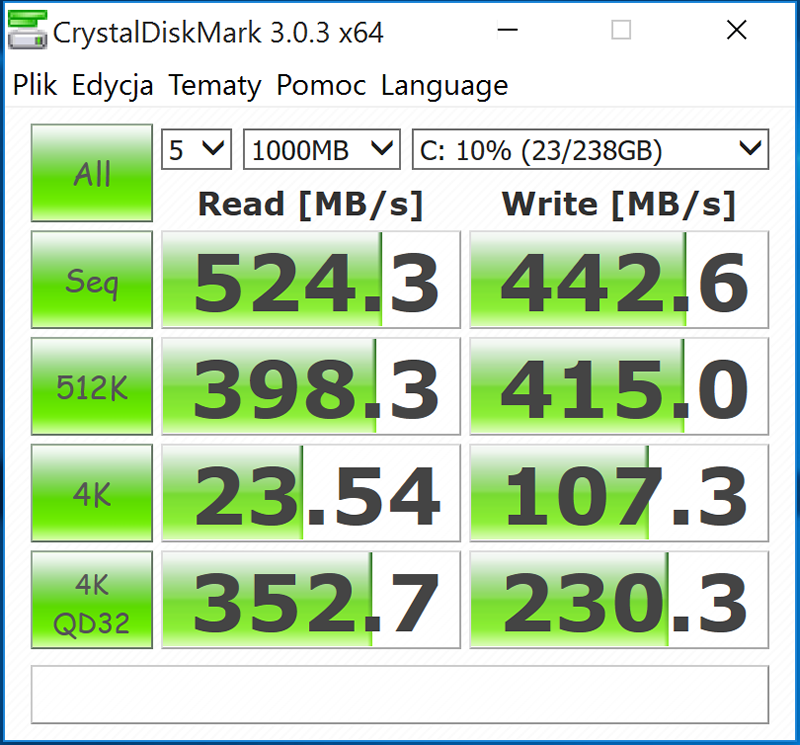Run all benchmarks with the All button

(92, 173)
